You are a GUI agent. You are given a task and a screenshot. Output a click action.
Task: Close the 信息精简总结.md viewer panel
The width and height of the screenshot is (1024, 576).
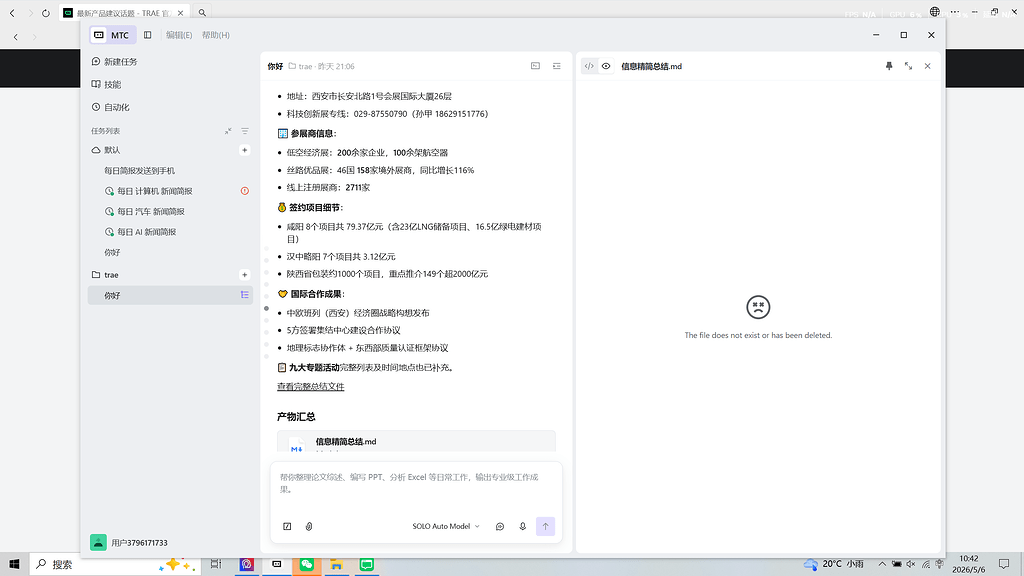coord(927,66)
